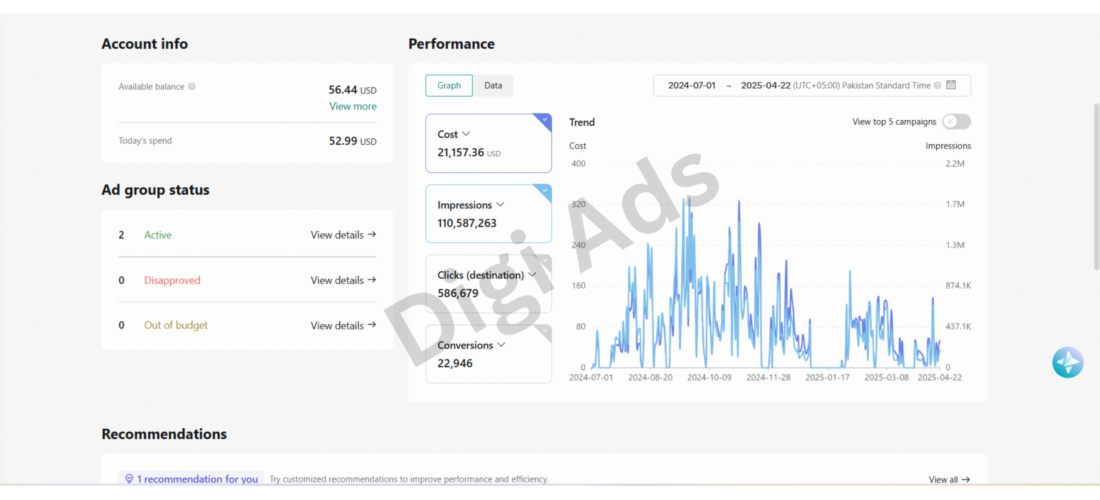Open the floating assistant star icon
This screenshot has height=500, width=1100.
coord(1067,363)
